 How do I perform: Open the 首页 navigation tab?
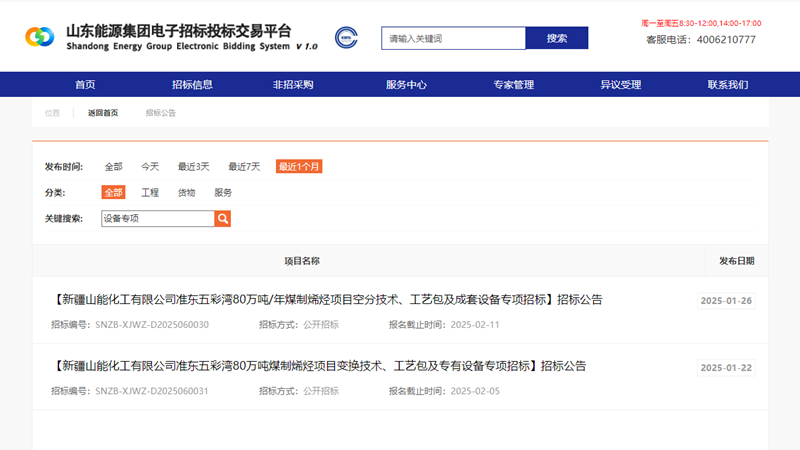point(85,85)
